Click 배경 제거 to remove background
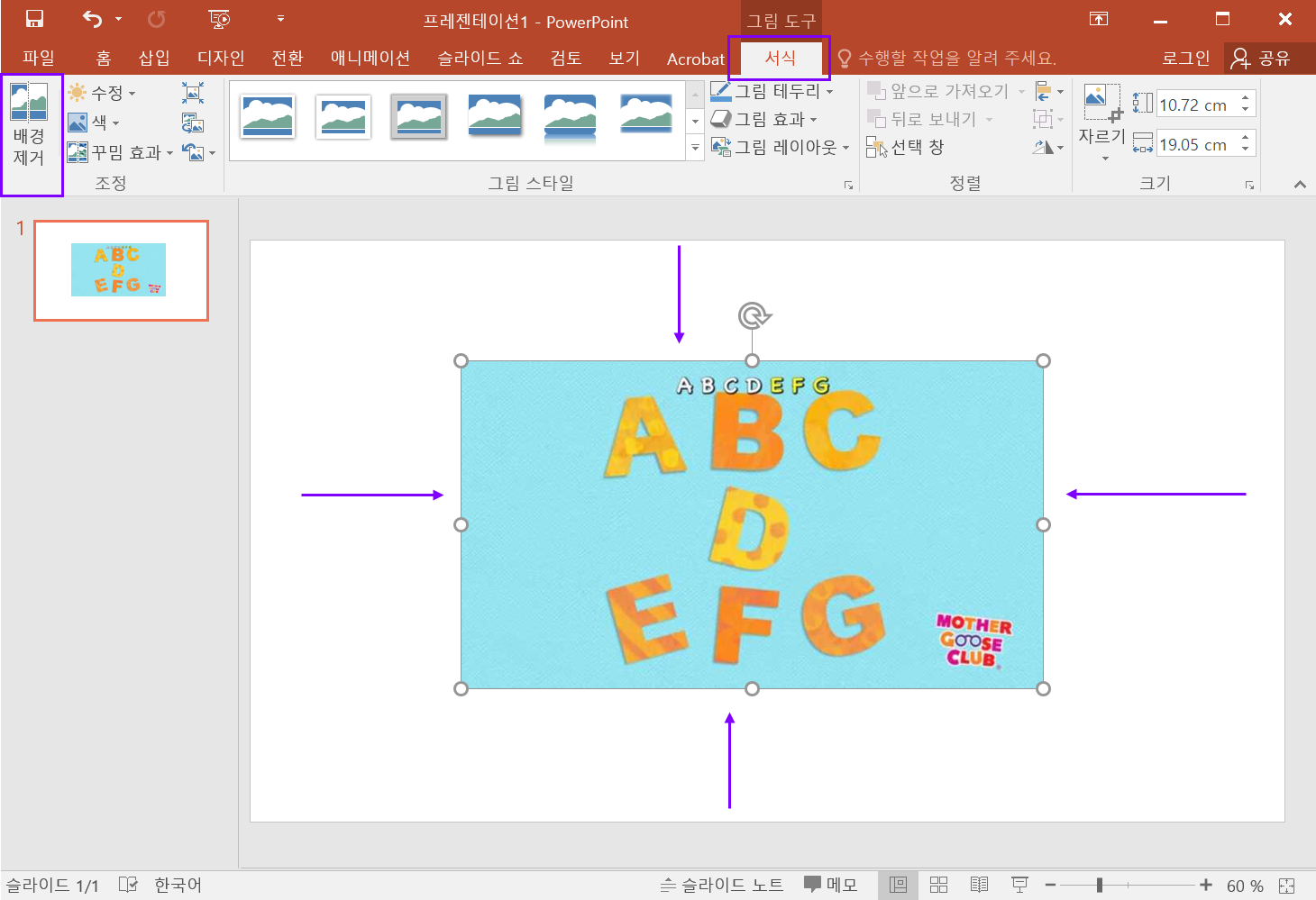This screenshot has width=1316, height=900. pos(29,126)
